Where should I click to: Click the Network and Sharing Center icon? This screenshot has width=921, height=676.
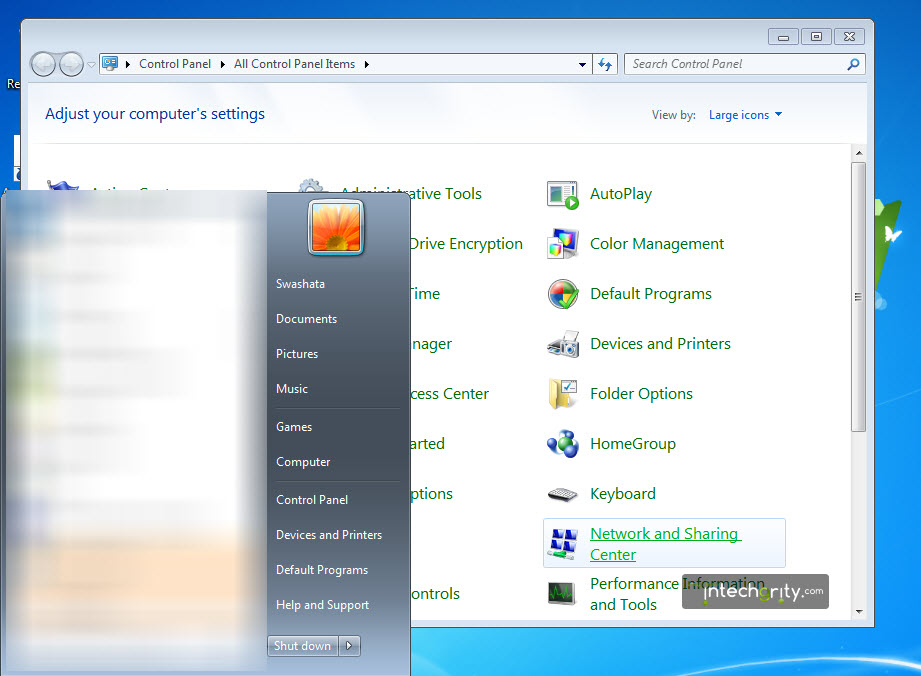[563, 544]
